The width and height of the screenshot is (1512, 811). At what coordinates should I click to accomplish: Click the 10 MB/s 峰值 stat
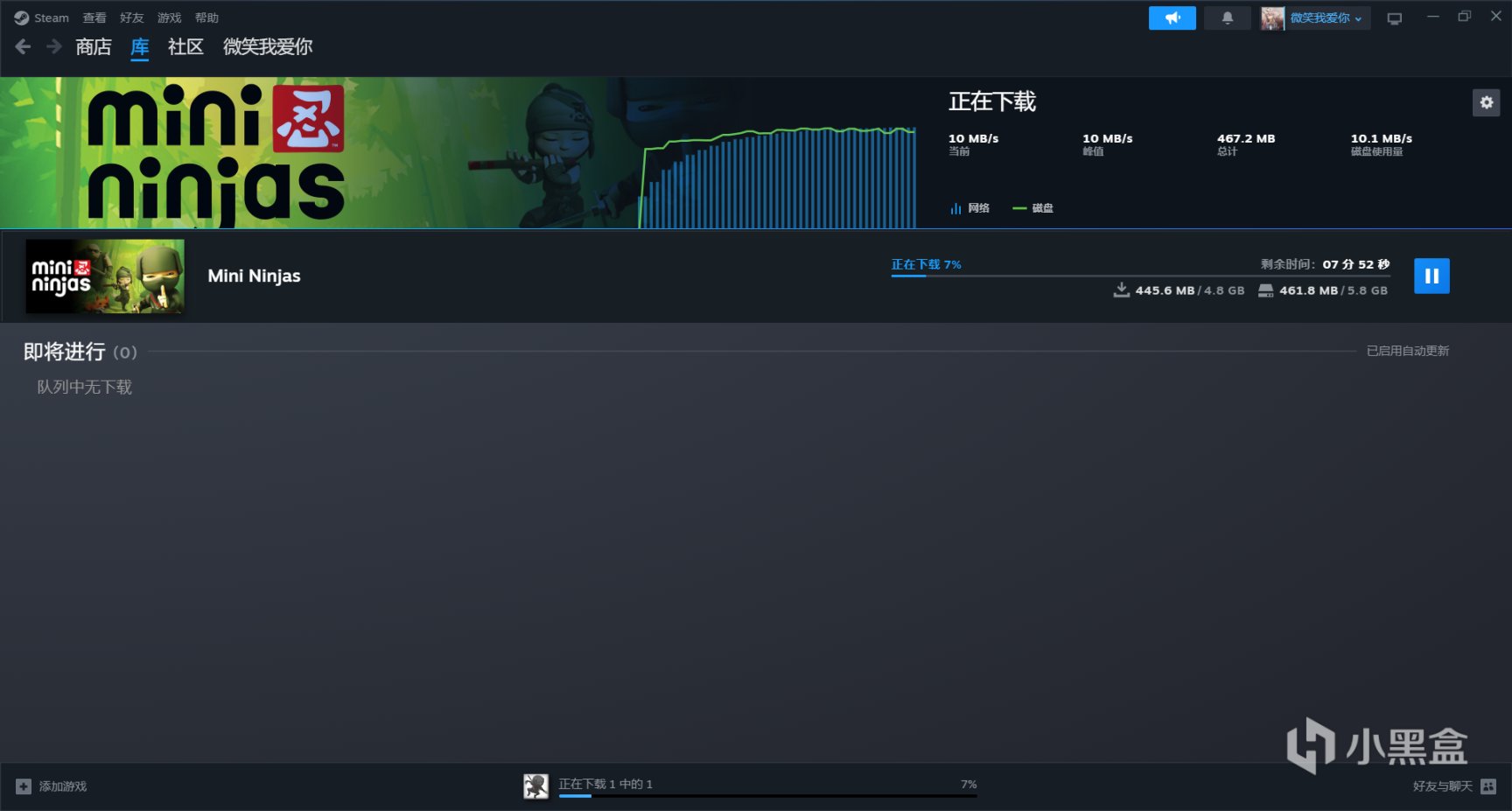[x=1108, y=144]
